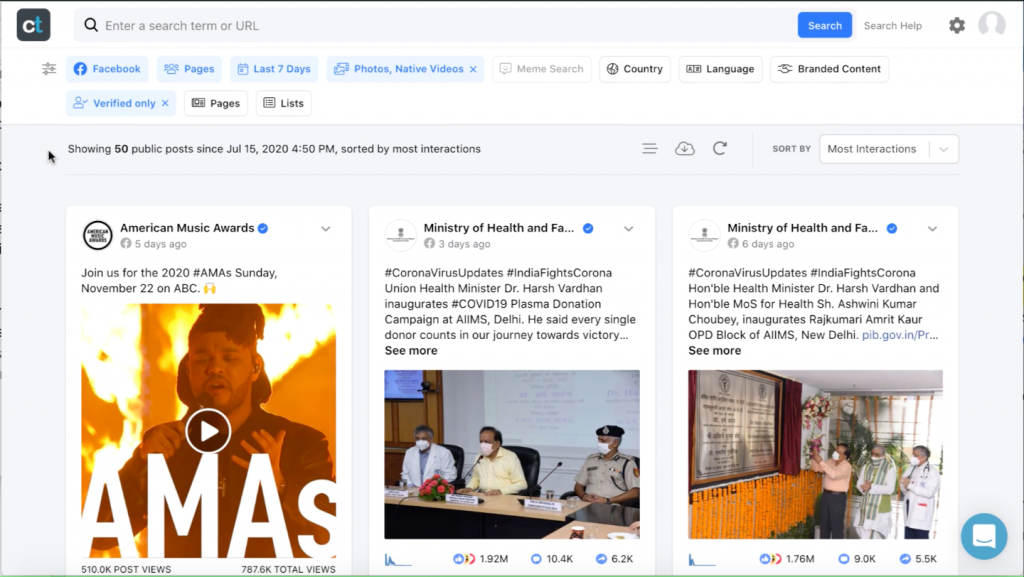This screenshot has width=1024, height=577.
Task: Open the Facebook platform filter
Action: click(x=107, y=69)
